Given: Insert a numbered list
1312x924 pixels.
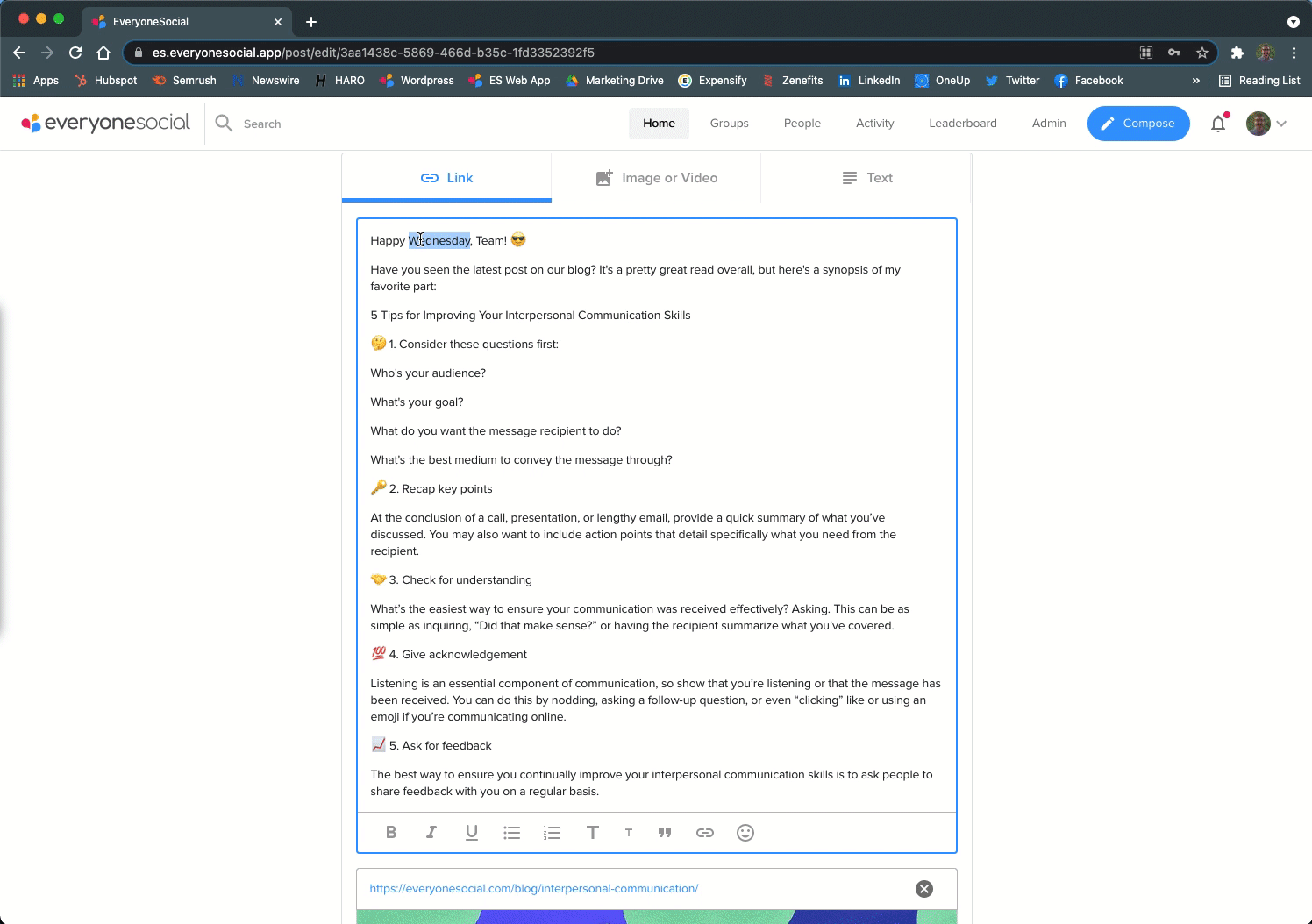Looking at the screenshot, I should [552, 833].
